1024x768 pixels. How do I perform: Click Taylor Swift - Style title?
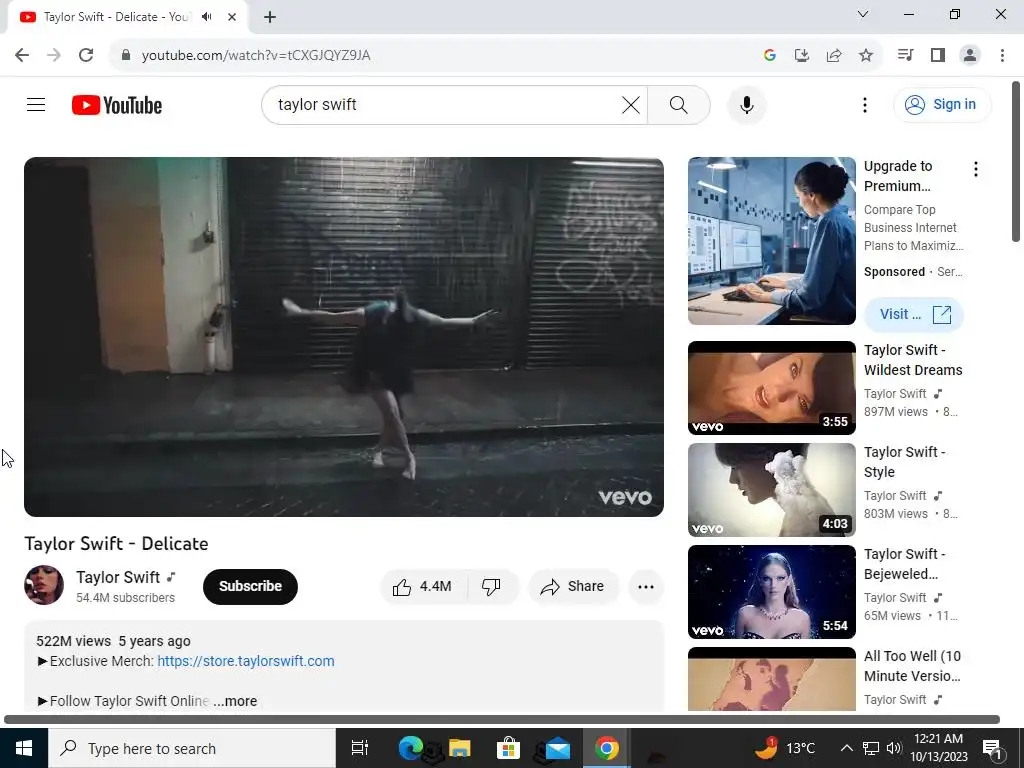[x=904, y=462]
